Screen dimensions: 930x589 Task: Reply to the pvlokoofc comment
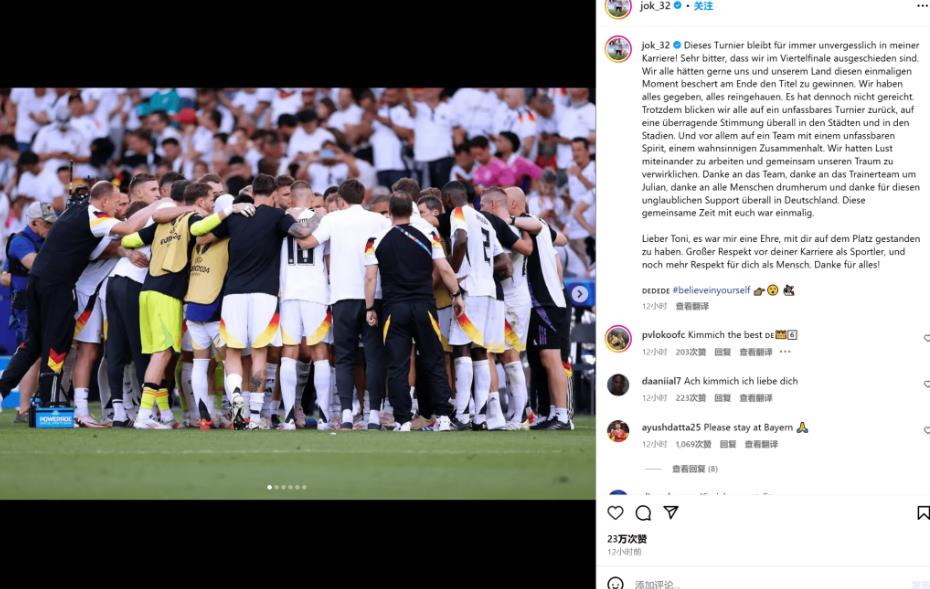722,352
